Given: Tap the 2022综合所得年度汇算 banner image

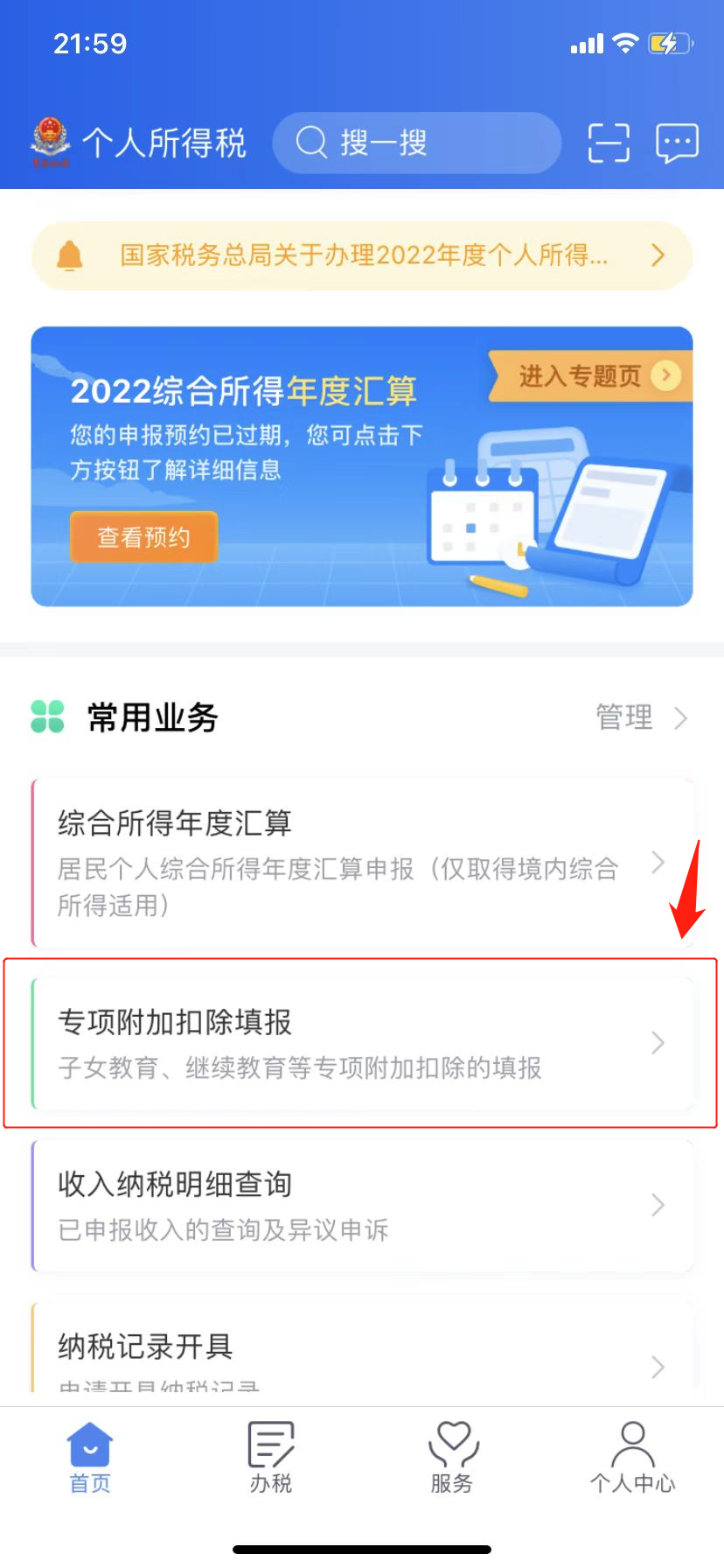Looking at the screenshot, I should point(362,466).
